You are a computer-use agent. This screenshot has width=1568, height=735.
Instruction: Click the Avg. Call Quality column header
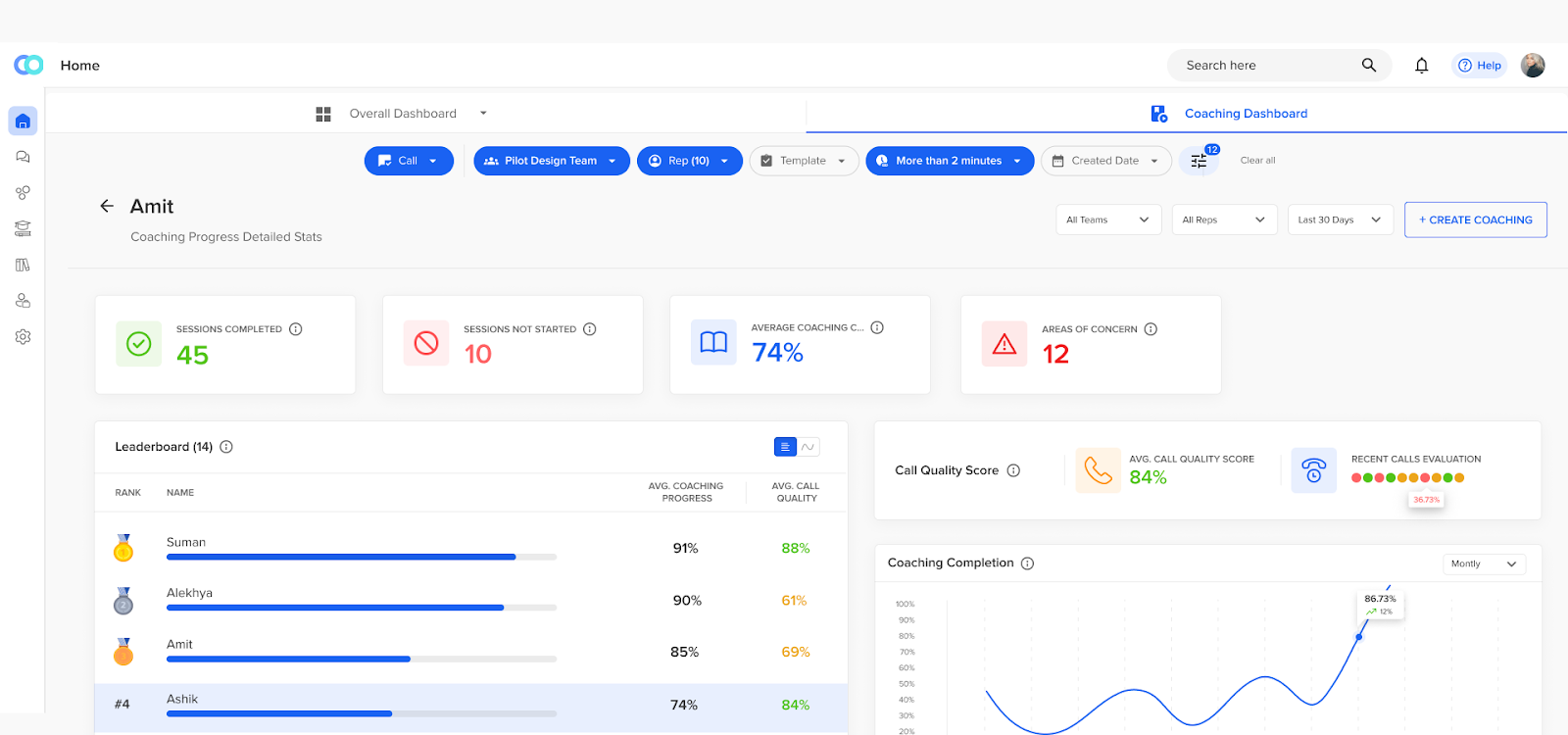click(796, 492)
